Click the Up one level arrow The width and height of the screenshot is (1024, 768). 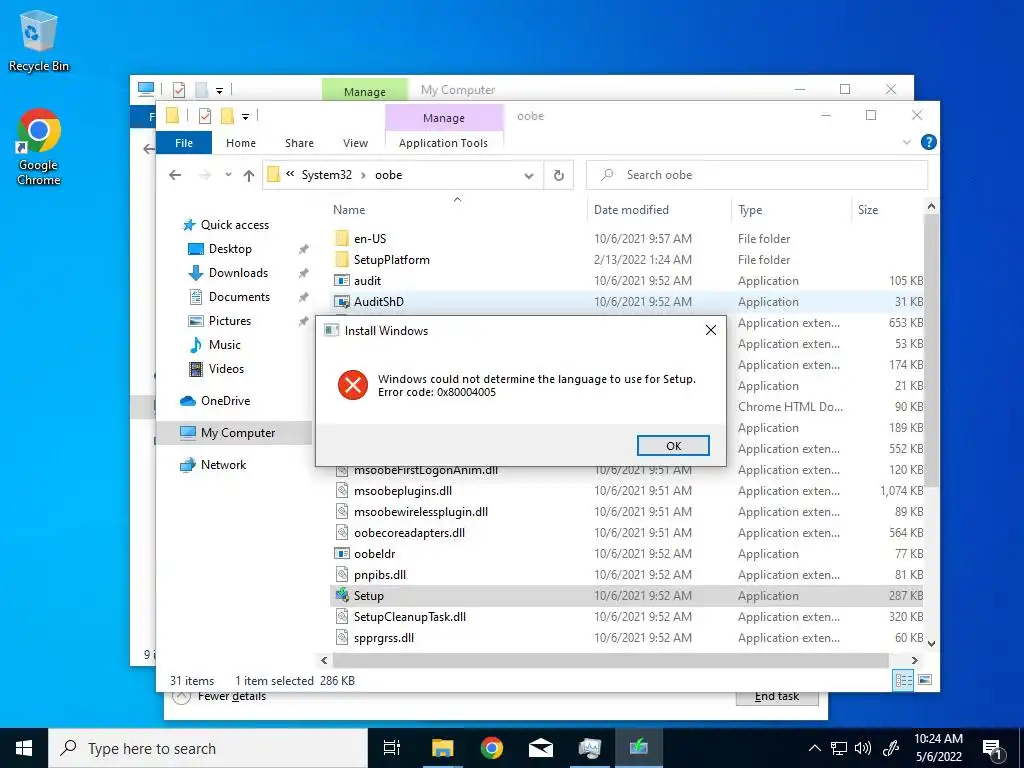click(248, 175)
